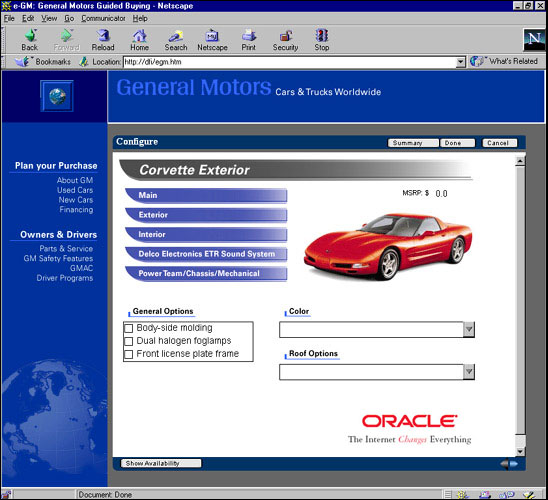Click the Done button

pos(457,143)
